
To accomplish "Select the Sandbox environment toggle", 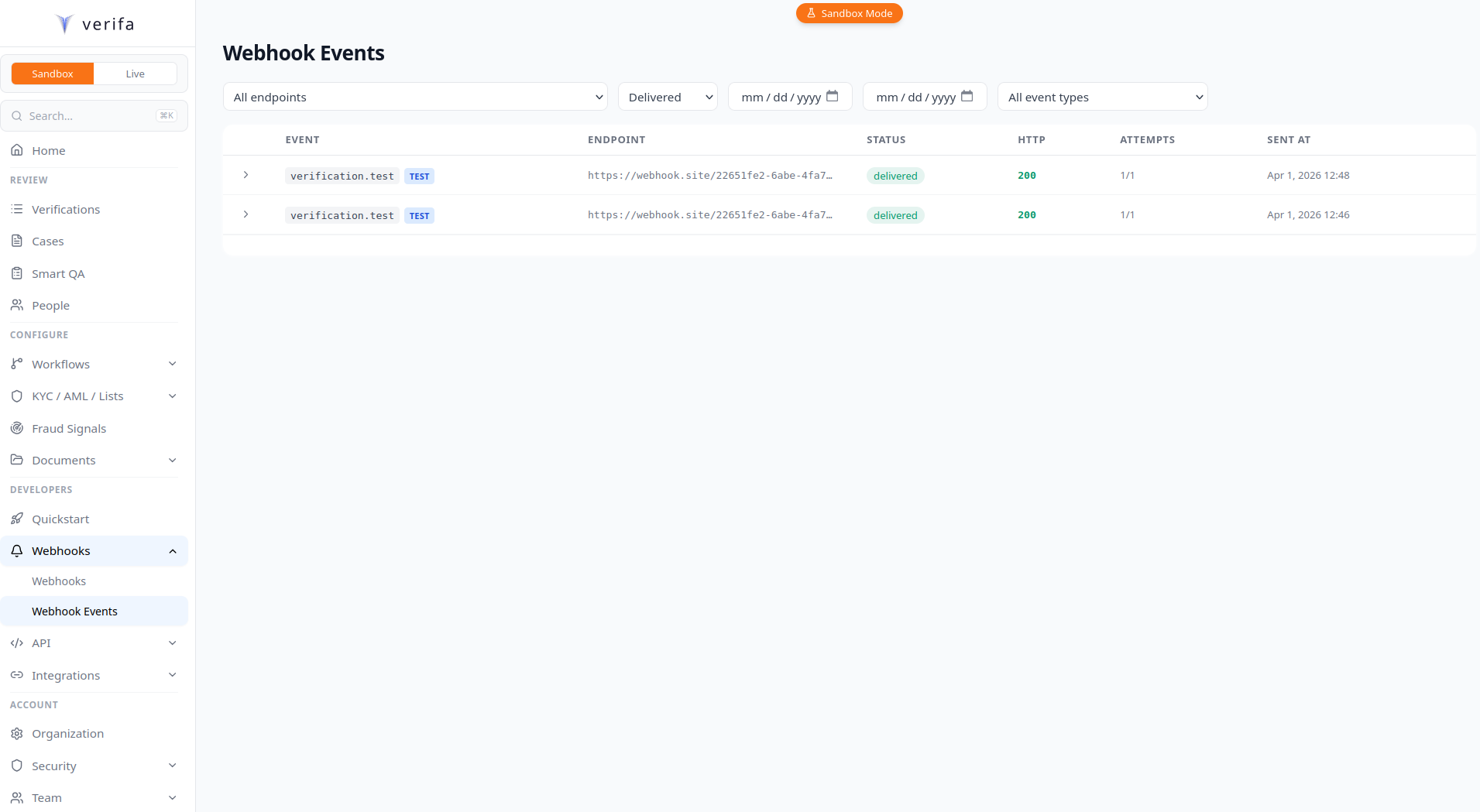I will [52, 74].
